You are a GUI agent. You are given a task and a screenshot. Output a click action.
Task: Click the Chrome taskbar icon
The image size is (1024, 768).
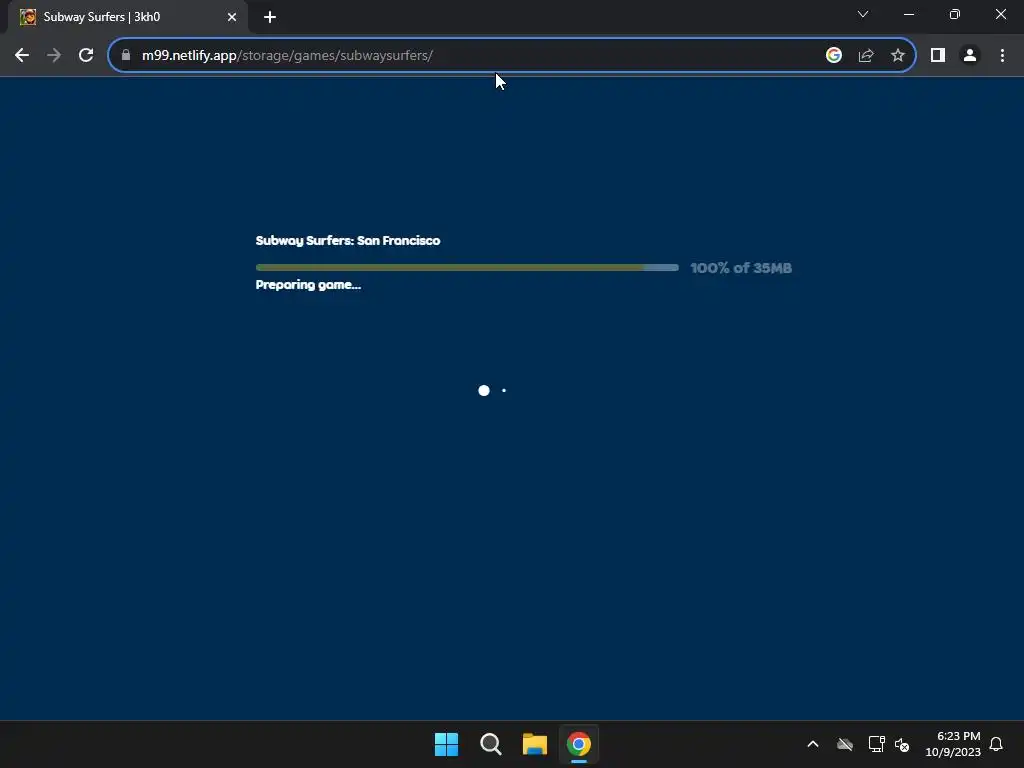579,744
